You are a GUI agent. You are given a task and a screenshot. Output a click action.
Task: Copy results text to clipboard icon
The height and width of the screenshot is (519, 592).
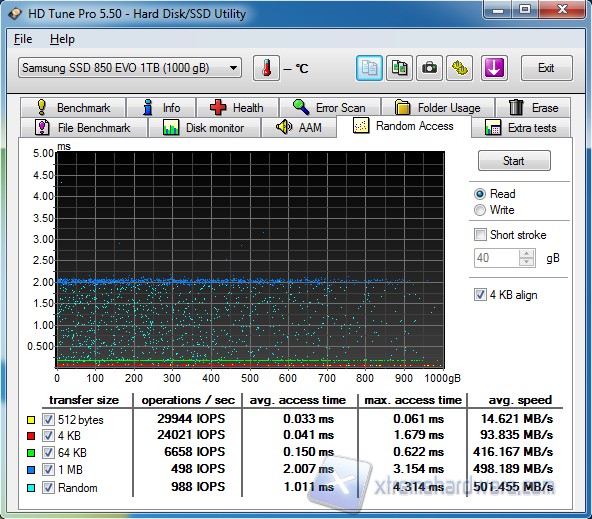tap(369, 68)
